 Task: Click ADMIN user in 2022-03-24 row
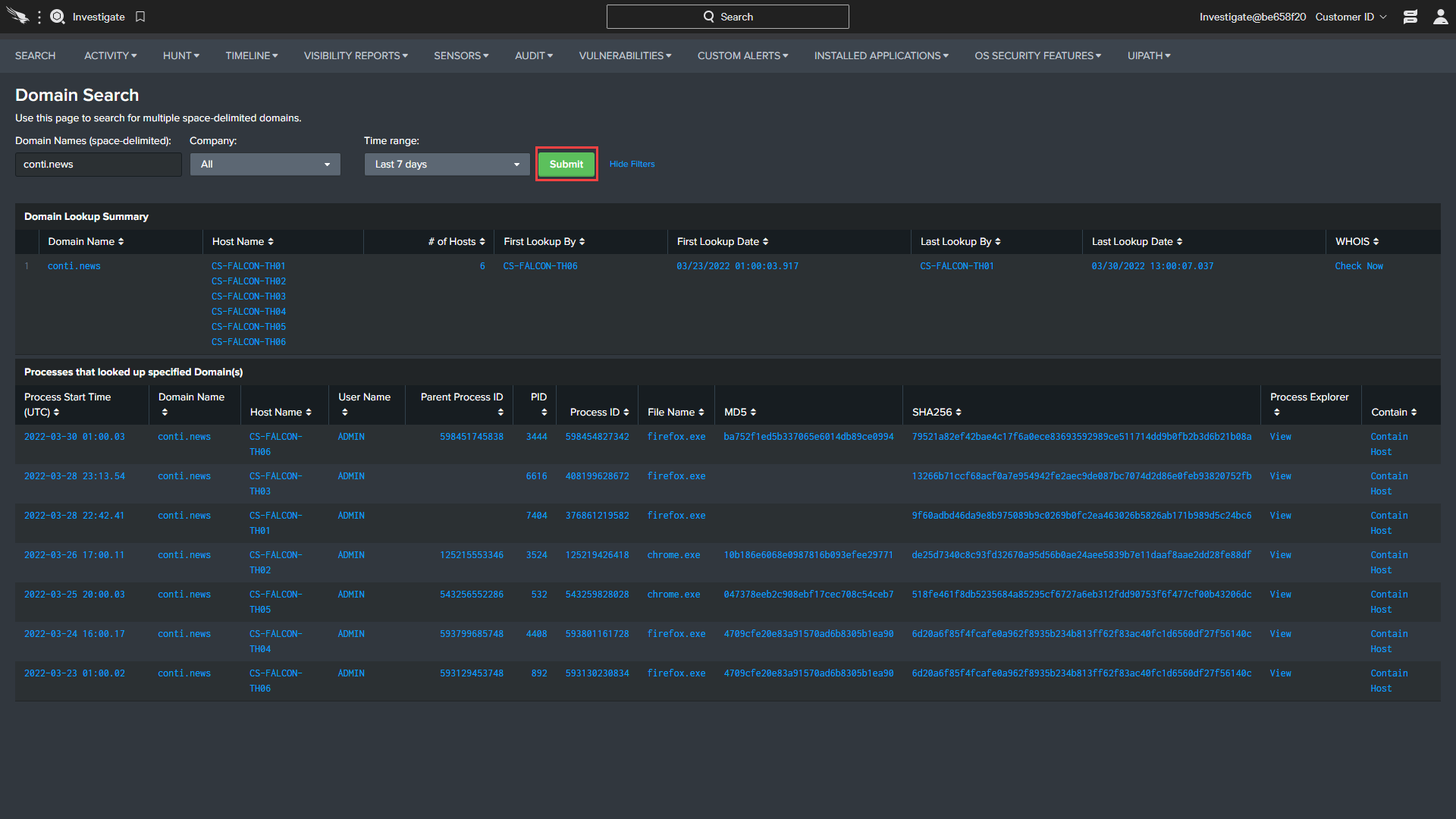(x=351, y=634)
